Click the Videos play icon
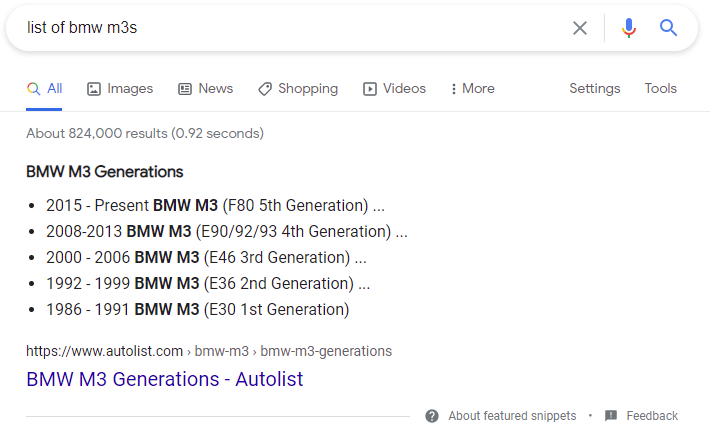The height and width of the screenshot is (425, 710). point(370,89)
